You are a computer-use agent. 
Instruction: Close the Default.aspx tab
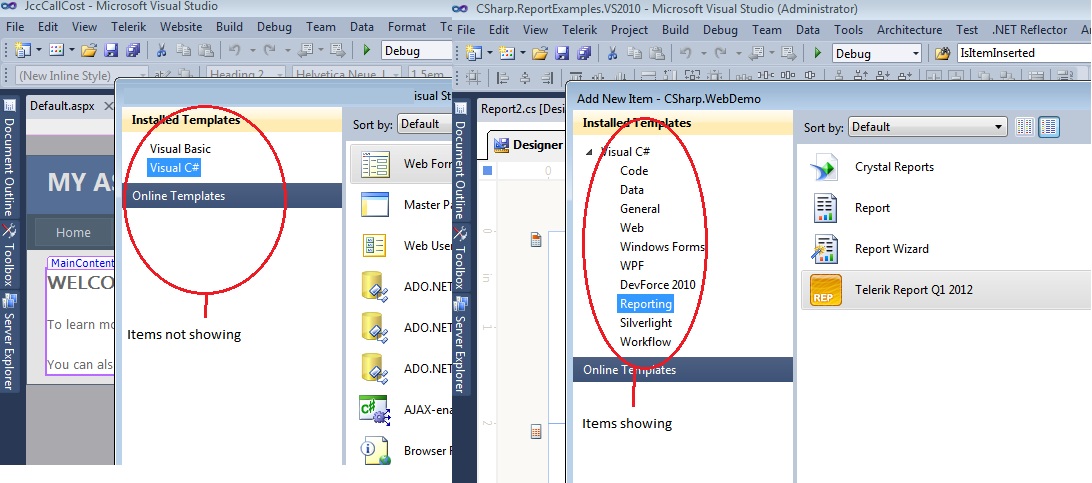click(x=108, y=106)
